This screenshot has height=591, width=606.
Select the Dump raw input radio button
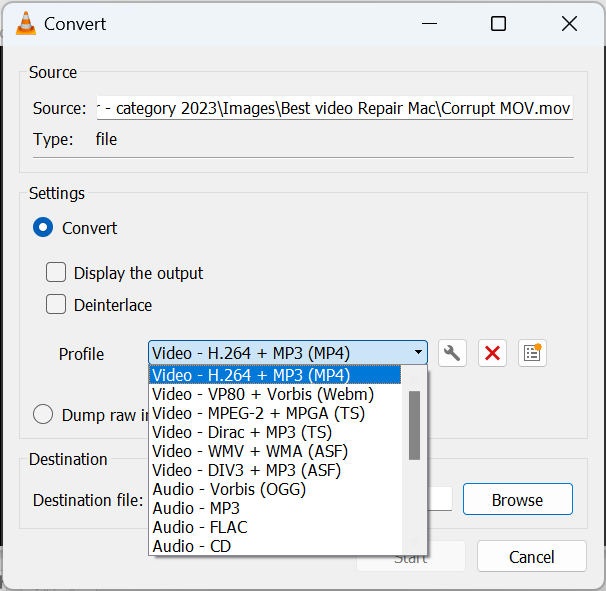[x=43, y=414]
